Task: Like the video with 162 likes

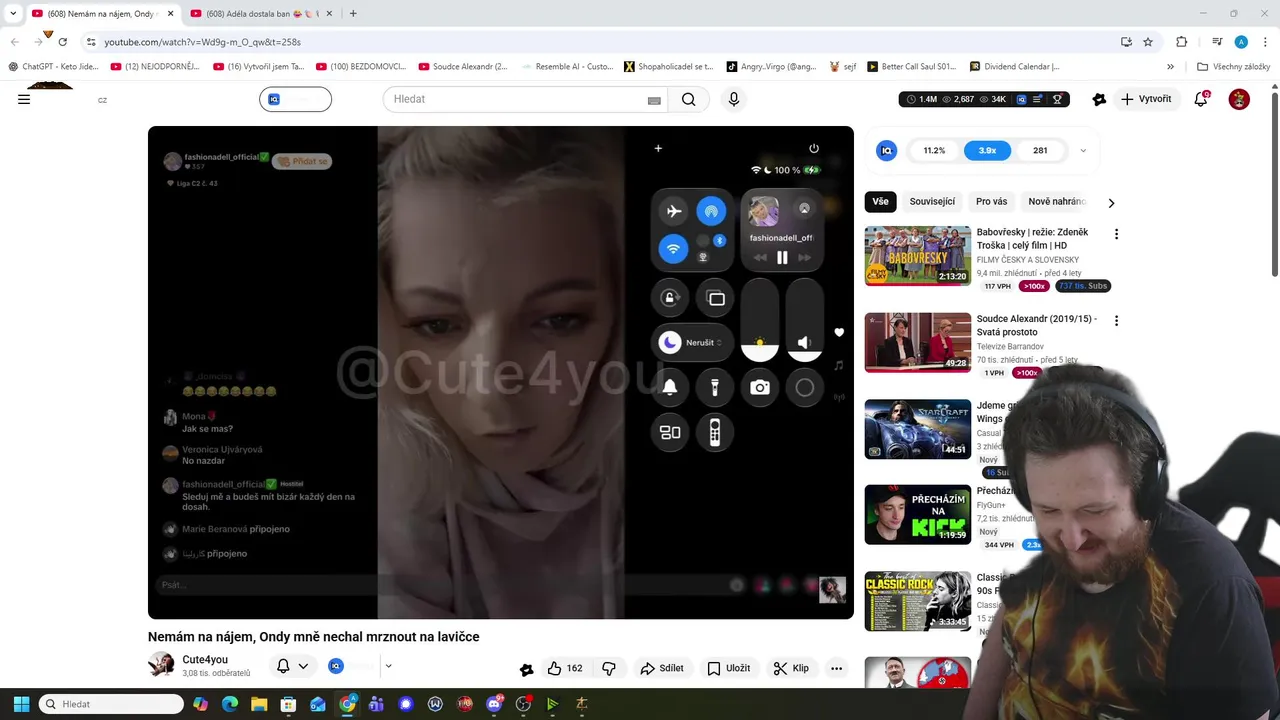Action: coord(565,668)
